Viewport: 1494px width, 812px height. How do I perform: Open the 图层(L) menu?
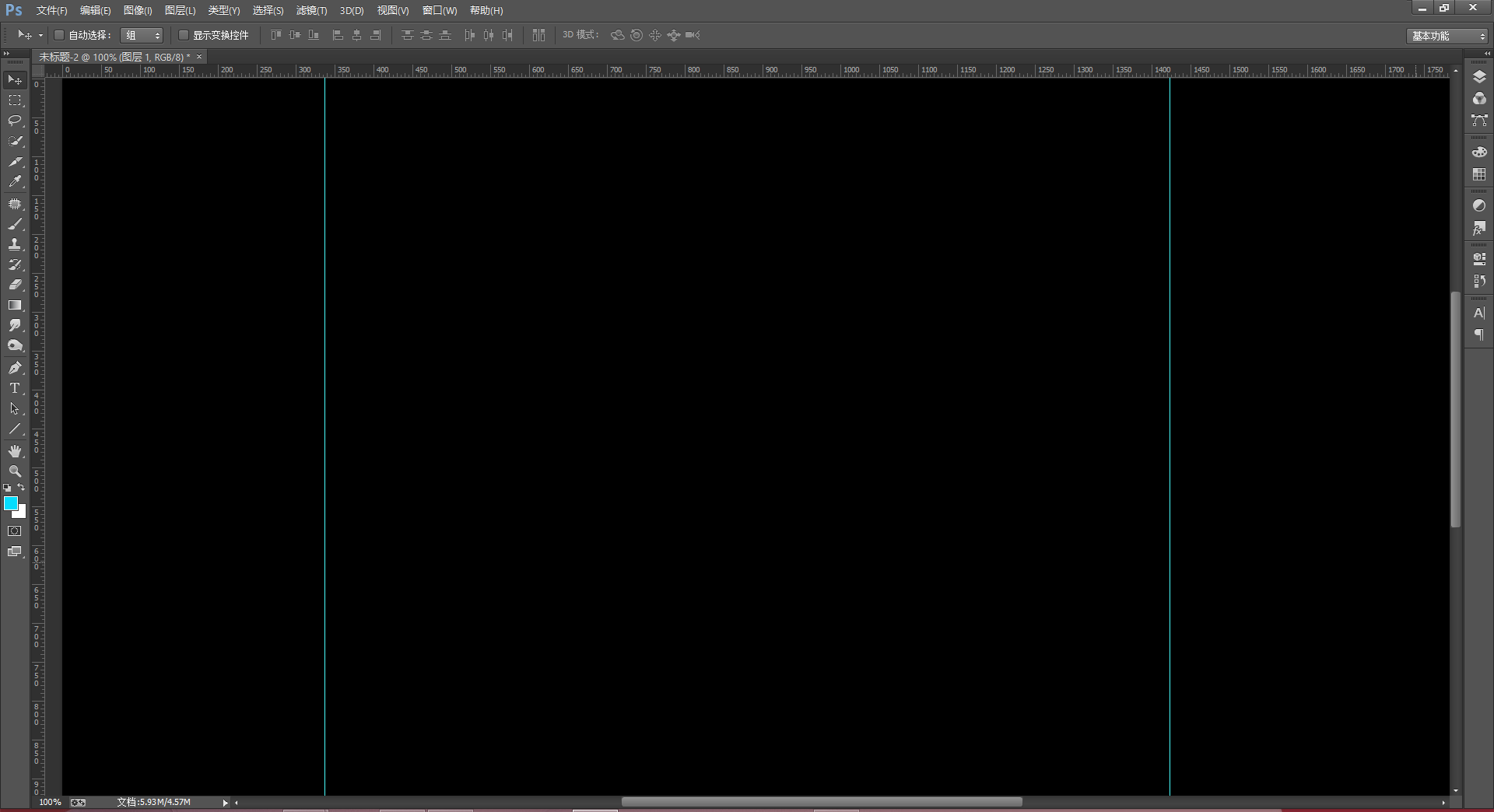pos(180,11)
